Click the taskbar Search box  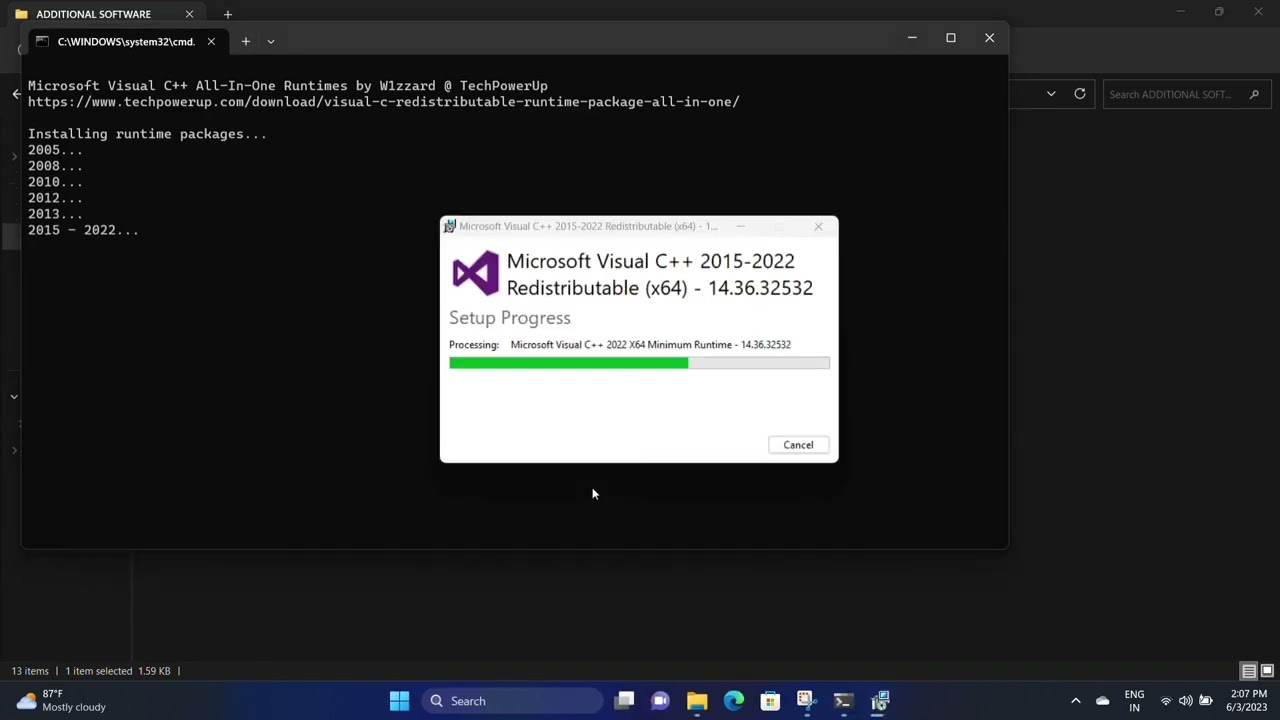(512, 701)
